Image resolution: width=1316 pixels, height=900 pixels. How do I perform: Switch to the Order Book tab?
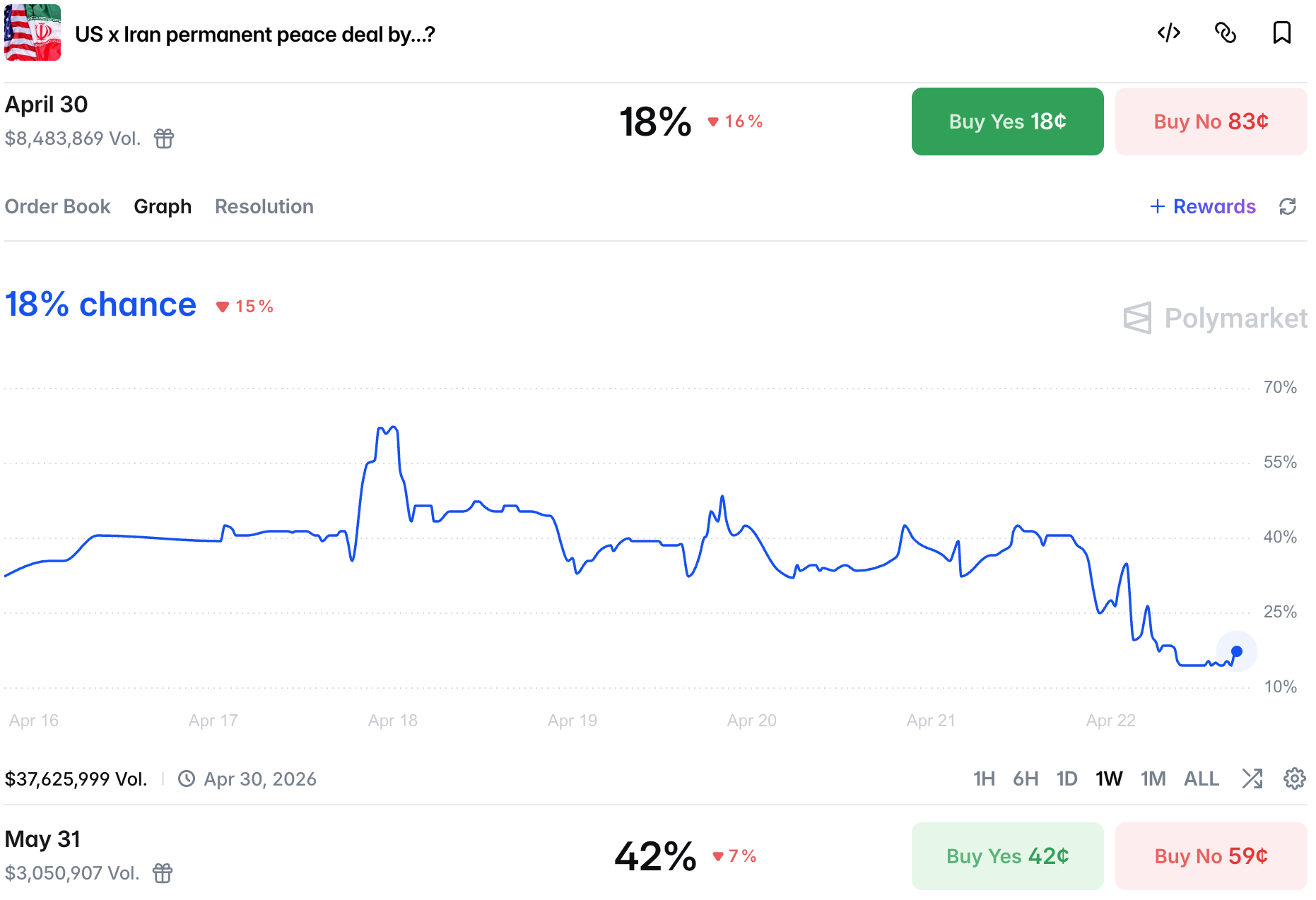click(57, 206)
